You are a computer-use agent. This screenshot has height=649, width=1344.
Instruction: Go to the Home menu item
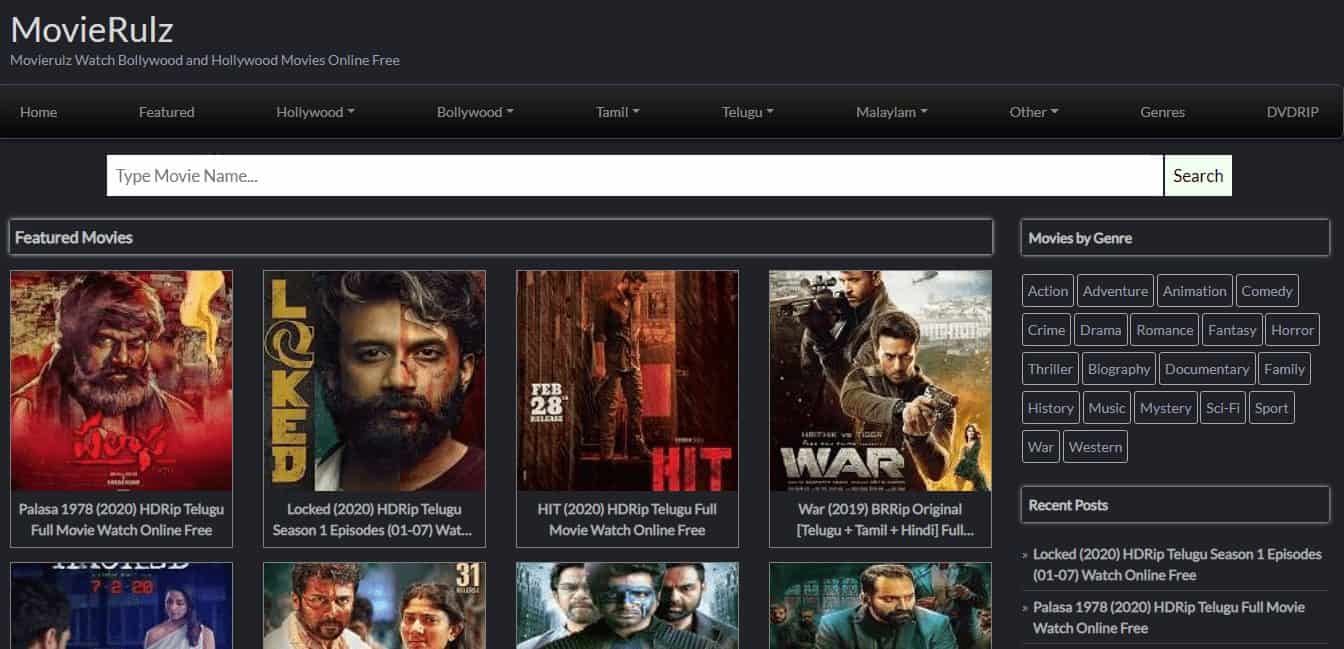38,112
